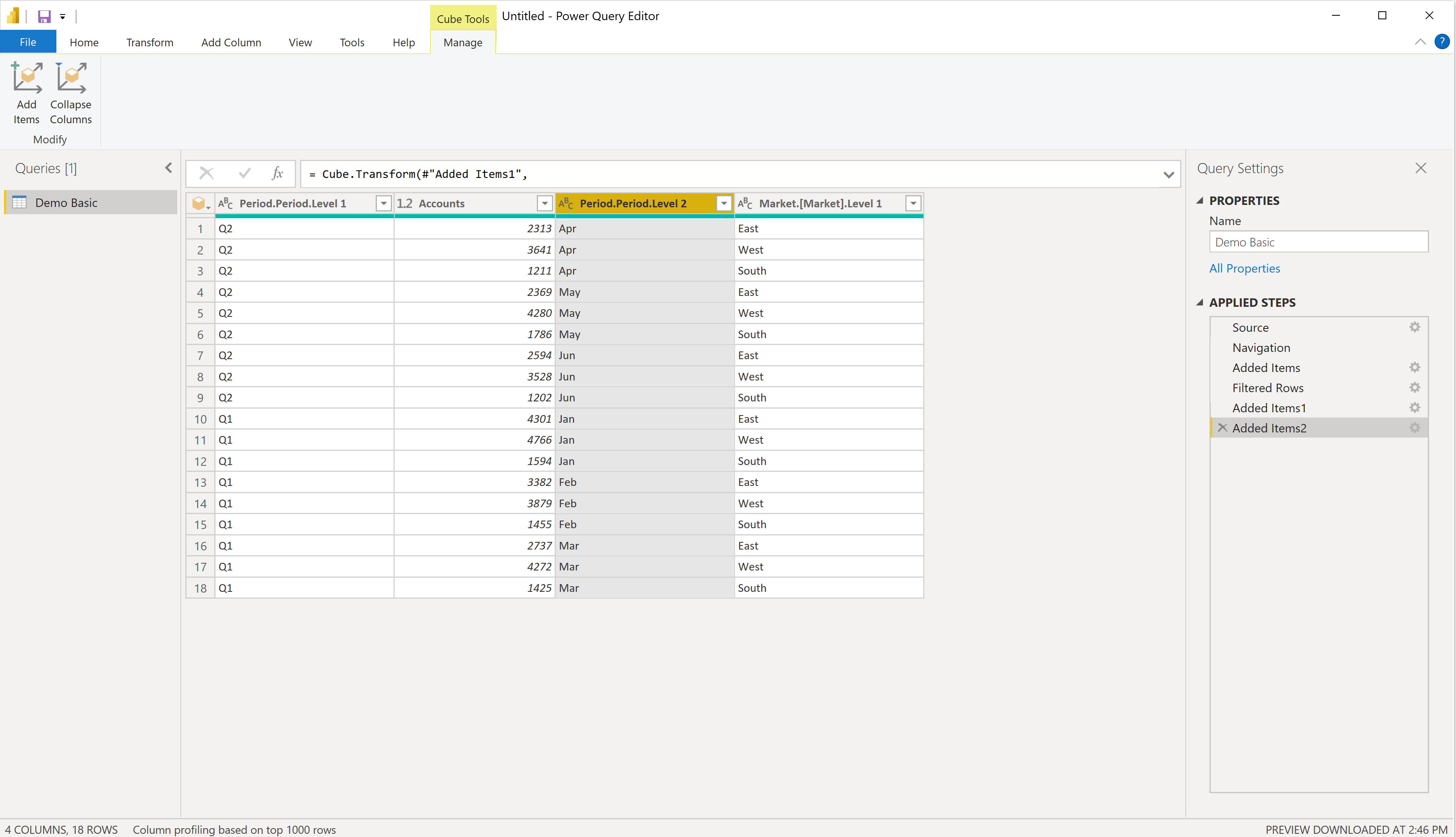1456x837 pixels.
Task: Open Period.Period.Level 1 column filter dropdown
Action: click(383, 203)
